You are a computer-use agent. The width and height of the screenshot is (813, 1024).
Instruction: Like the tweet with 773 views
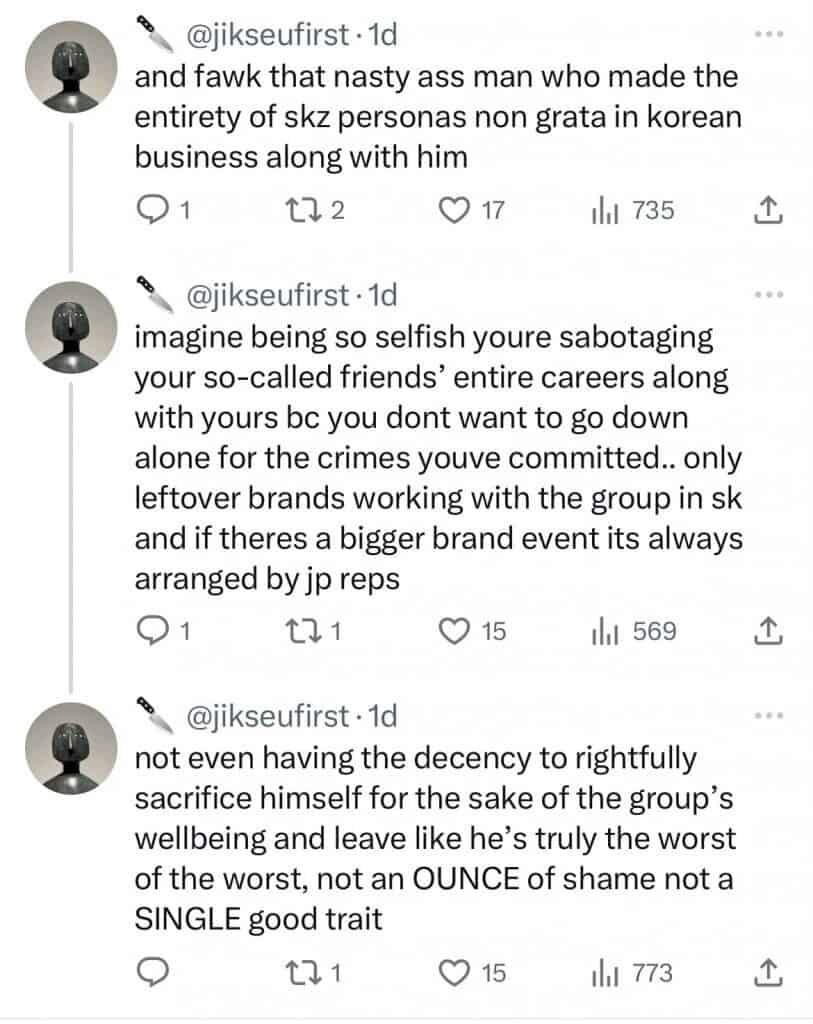(457, 973)
